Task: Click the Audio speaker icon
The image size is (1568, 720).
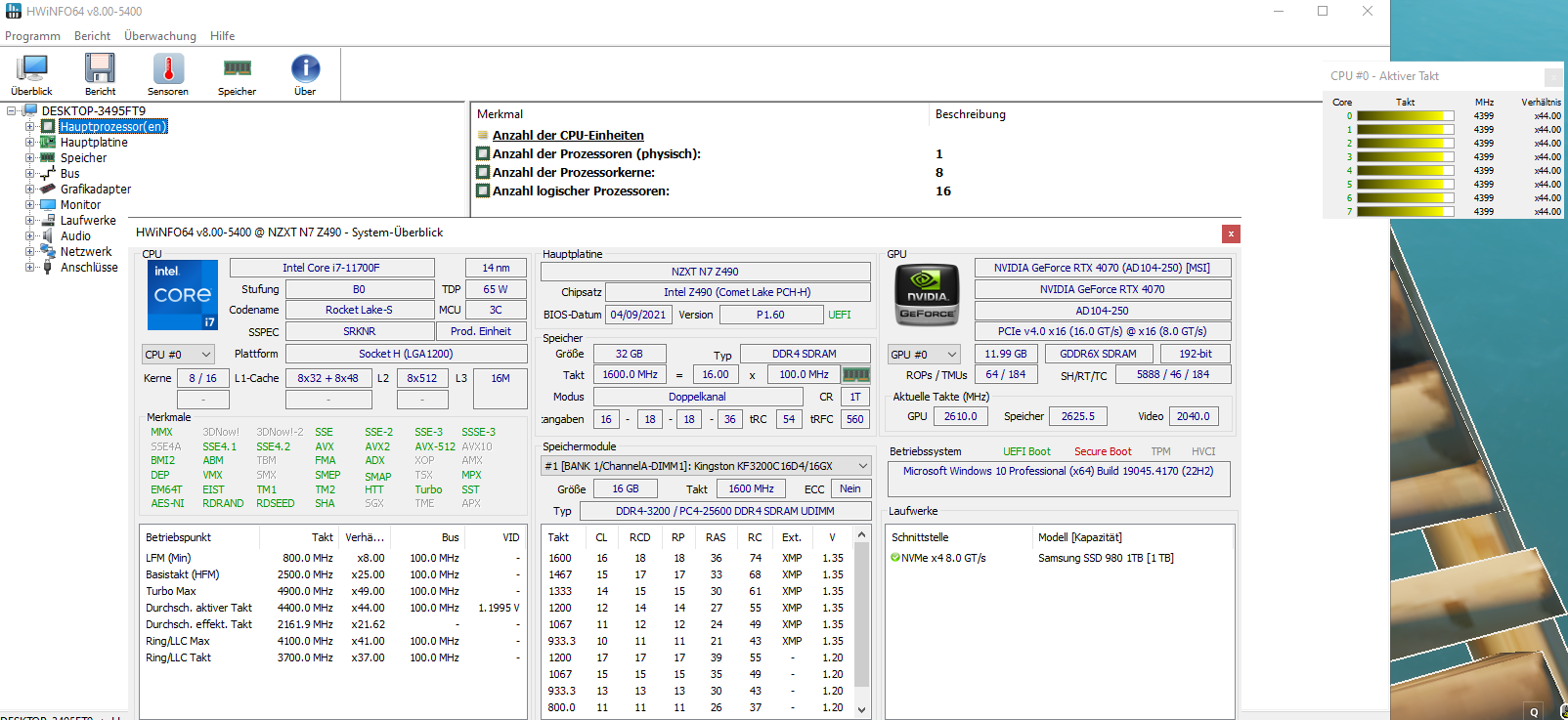Action: [47, 235]
